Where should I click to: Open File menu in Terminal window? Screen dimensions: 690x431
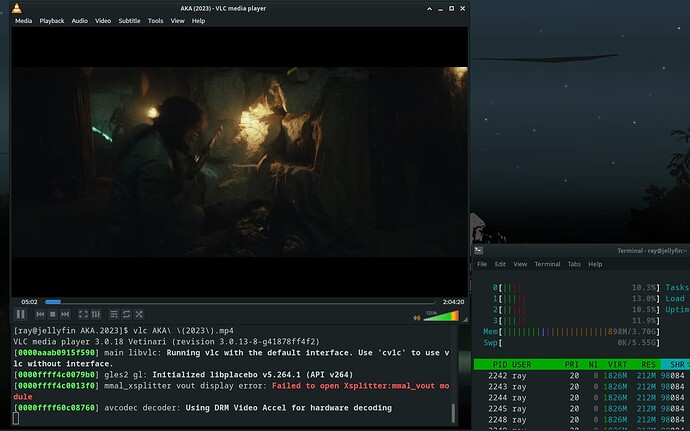click(x=482, y=264)
